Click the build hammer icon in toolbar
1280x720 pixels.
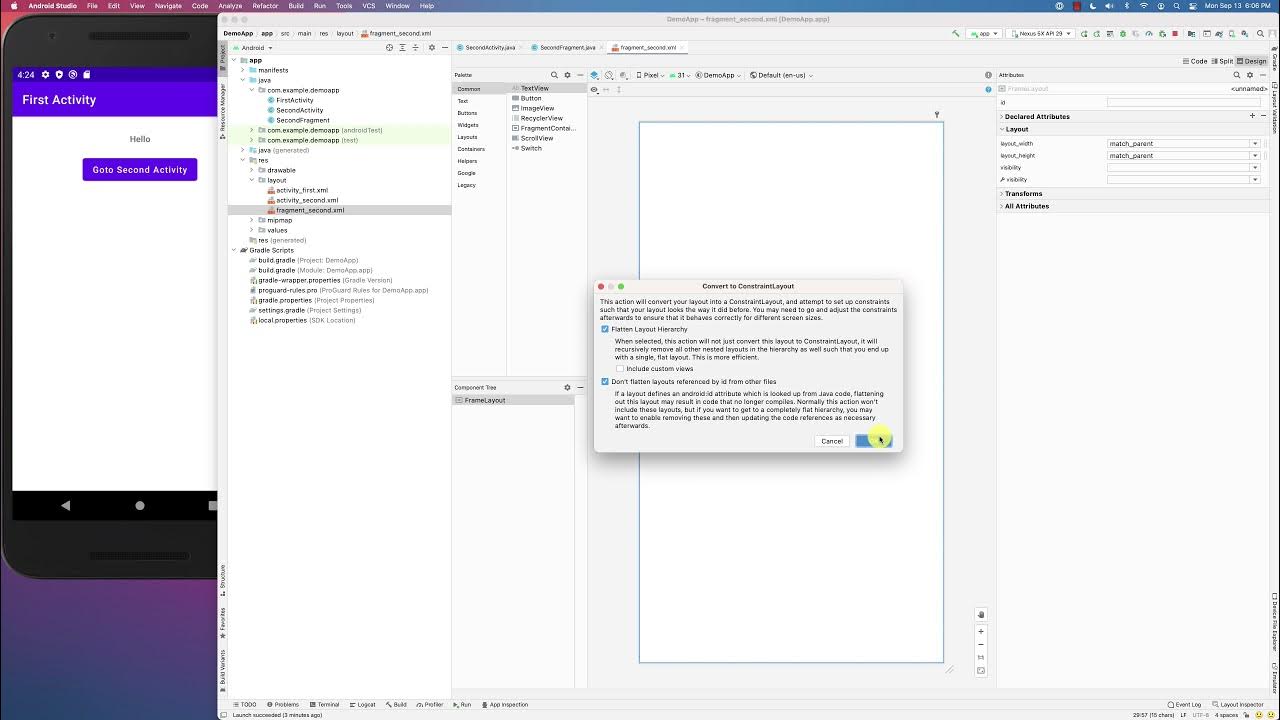(x=956, y=33)
